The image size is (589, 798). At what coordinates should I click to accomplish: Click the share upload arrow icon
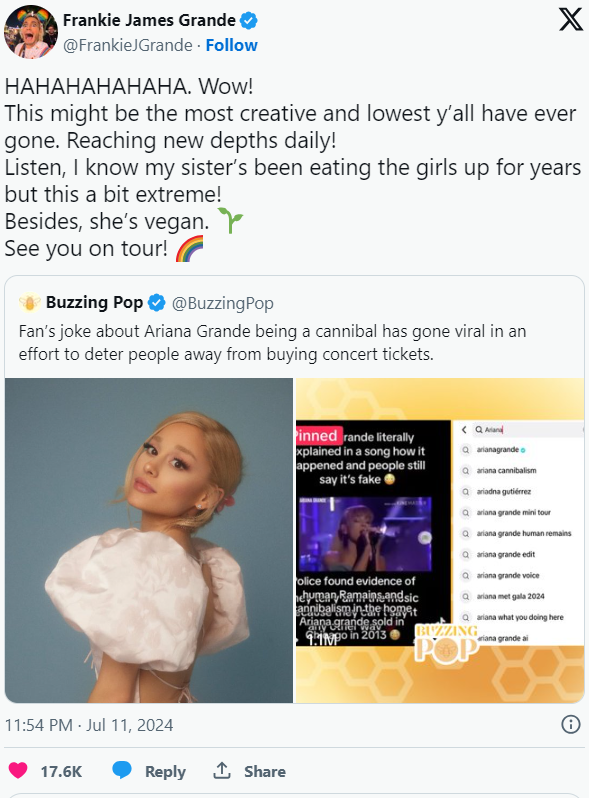tap(222, 771)
